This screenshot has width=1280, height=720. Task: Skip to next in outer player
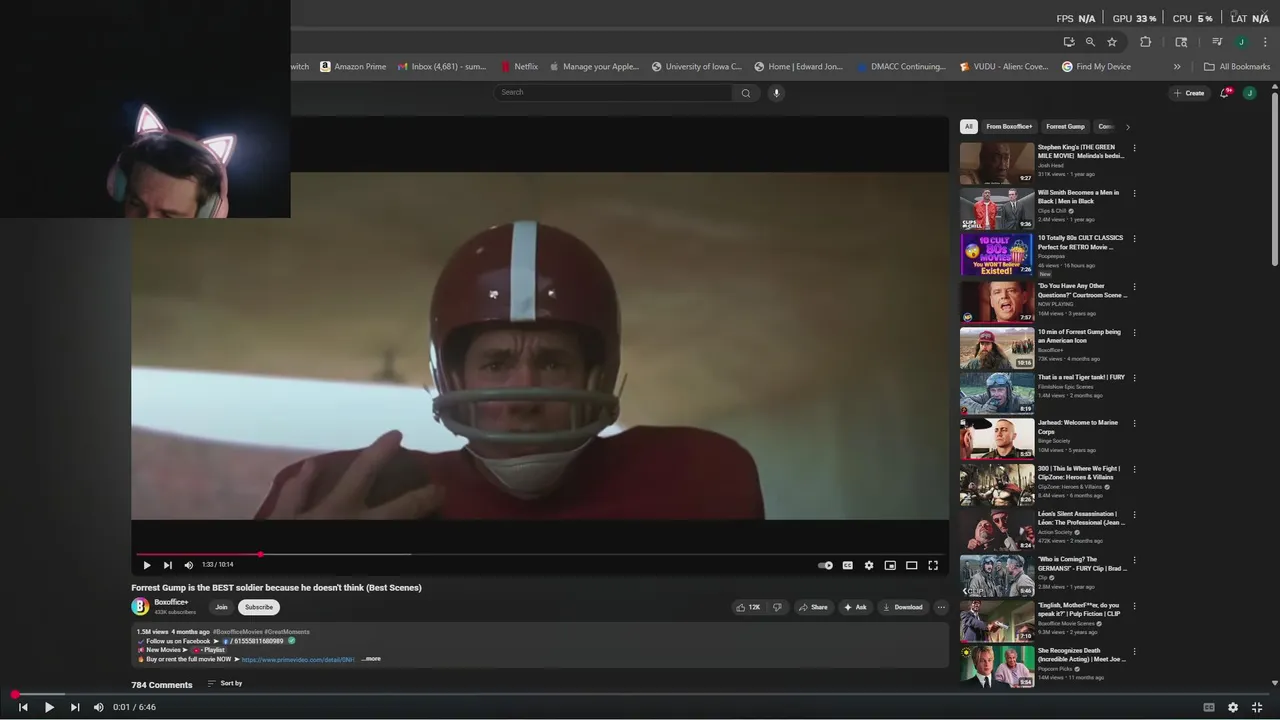coord(75,707)
